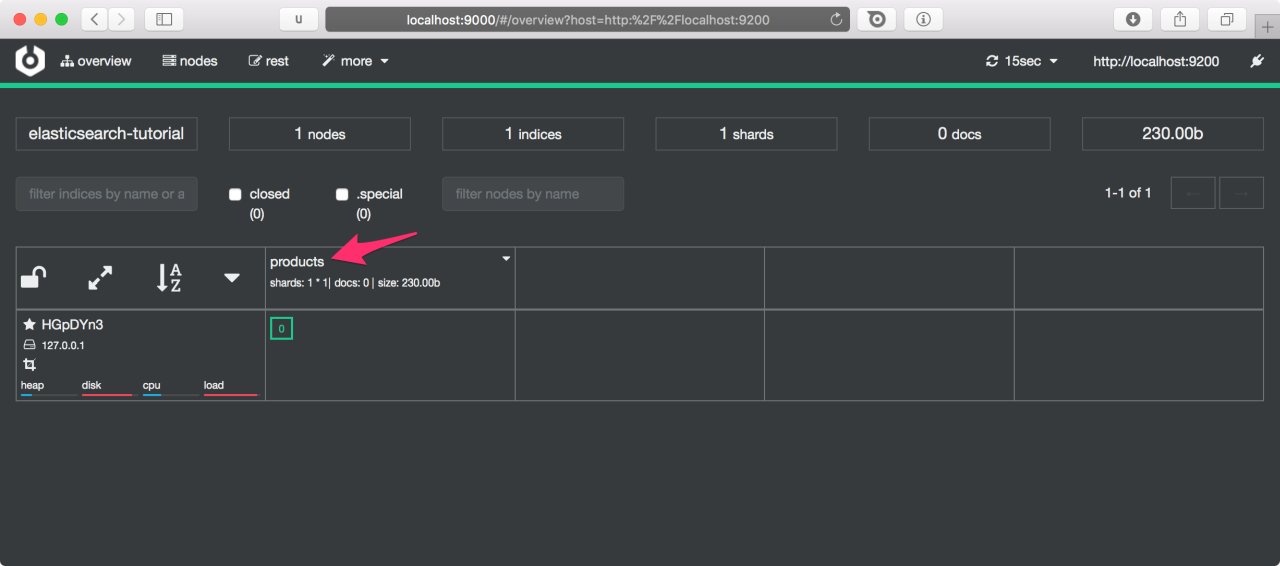The width and height of the screenshot is (1280, 566).
Task: Open the caret dropdown beside the sort icon
Action: tap(232, 278)
